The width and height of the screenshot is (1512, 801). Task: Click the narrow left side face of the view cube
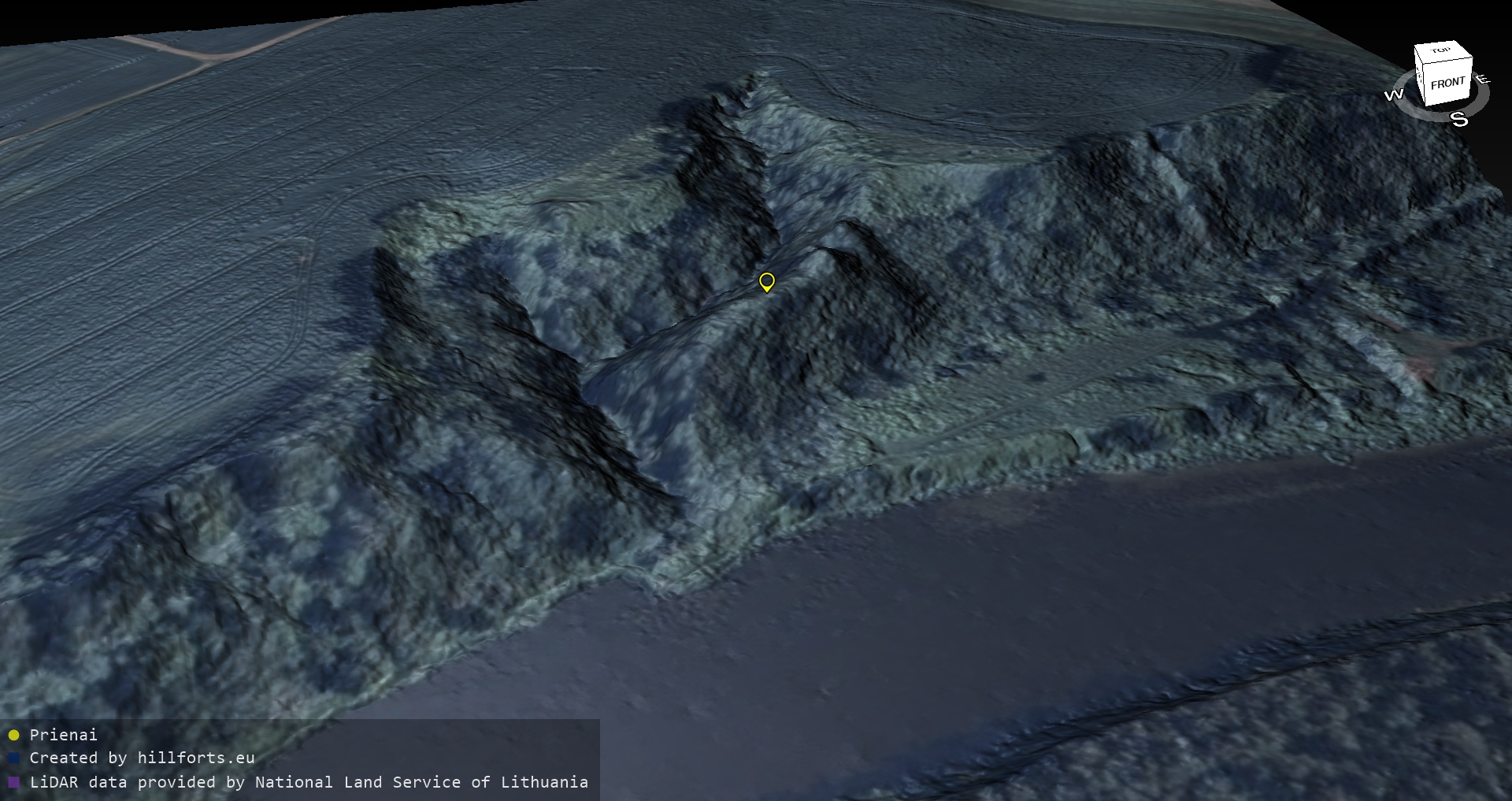(1419, 77)
